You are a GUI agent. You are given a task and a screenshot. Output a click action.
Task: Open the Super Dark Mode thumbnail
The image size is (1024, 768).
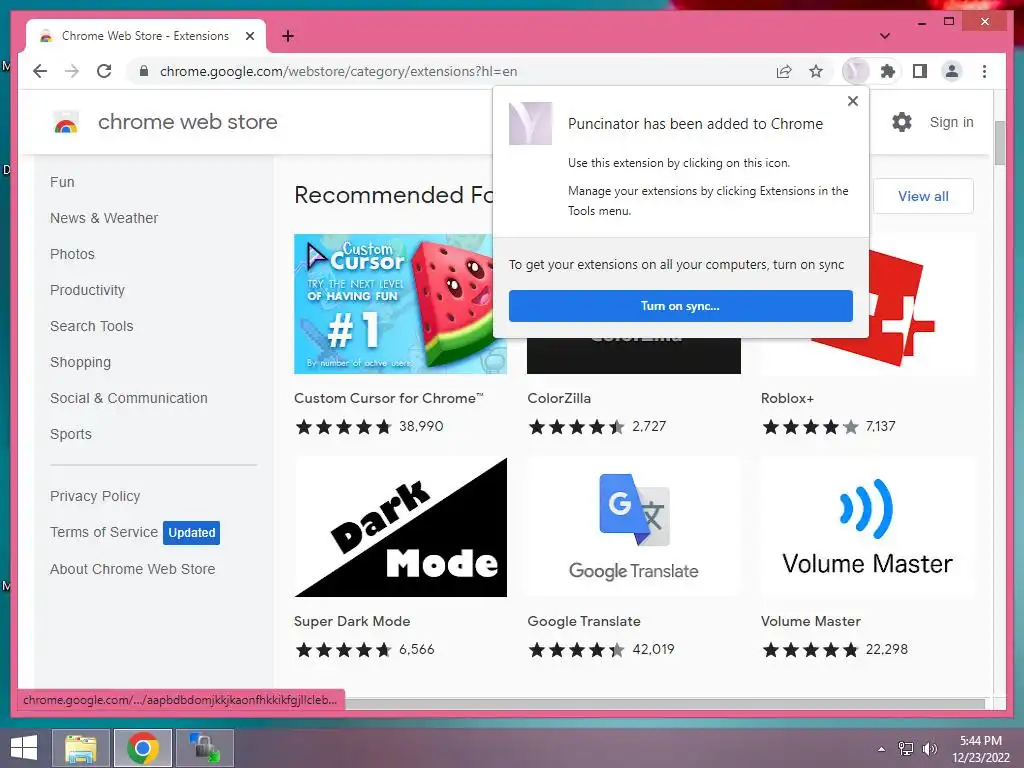[400, 527]
